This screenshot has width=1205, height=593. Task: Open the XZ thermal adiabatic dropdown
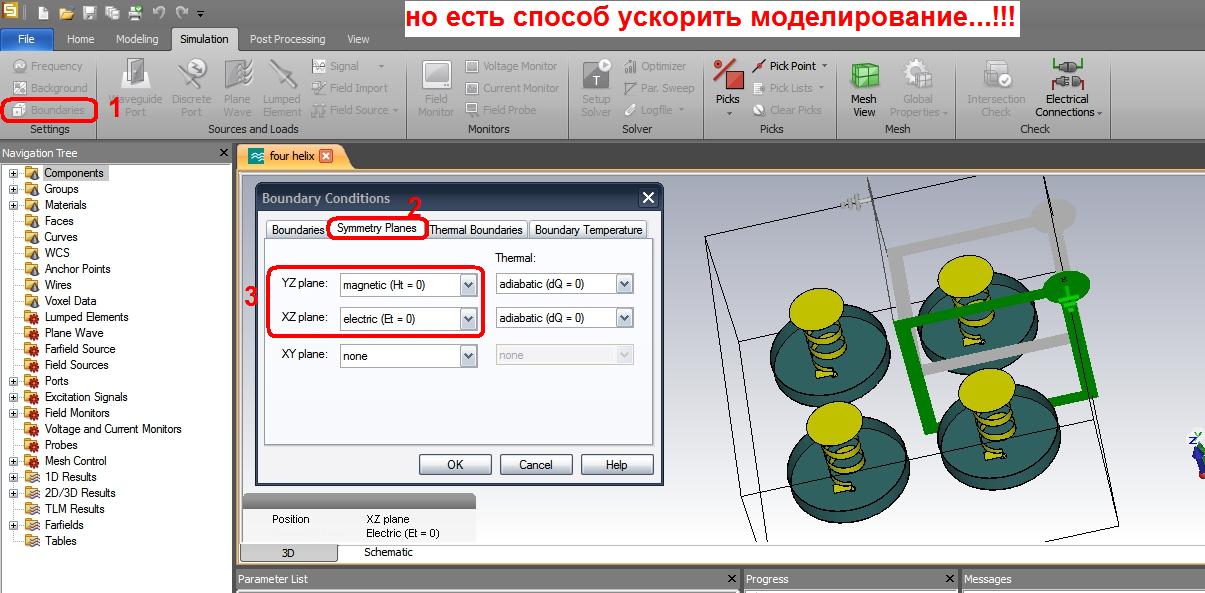[625, 318]
